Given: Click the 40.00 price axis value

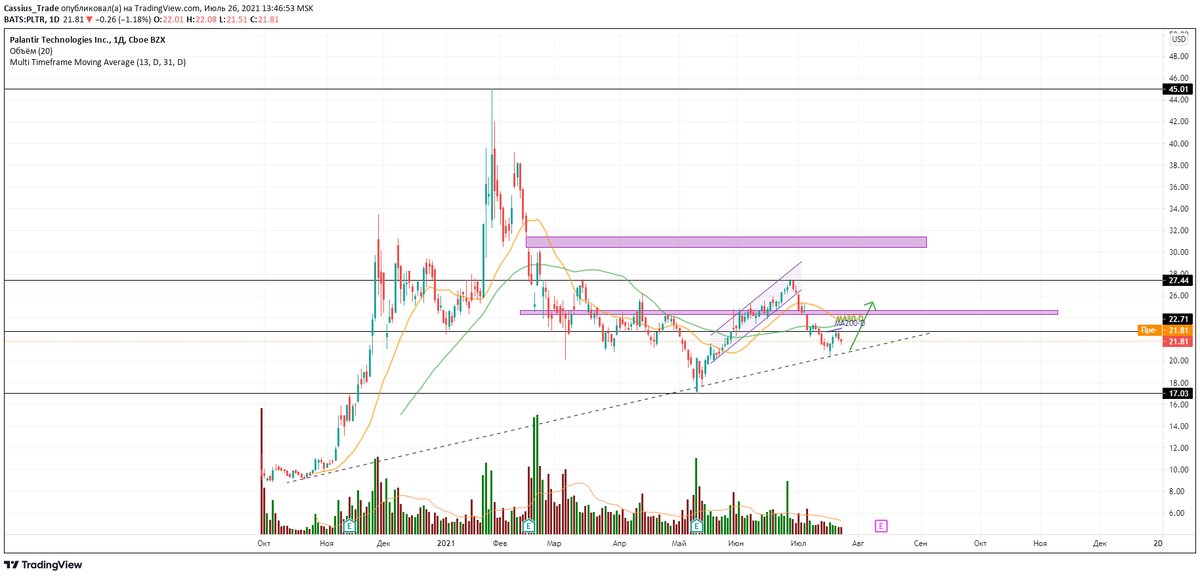Looking at the screenshot, I should pyautogui.click(x=1178, y=143).
